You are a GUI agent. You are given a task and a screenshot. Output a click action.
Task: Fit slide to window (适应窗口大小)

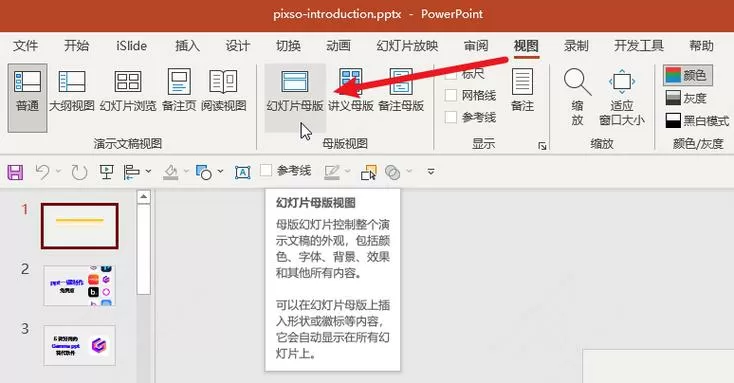tap(622, 97)
